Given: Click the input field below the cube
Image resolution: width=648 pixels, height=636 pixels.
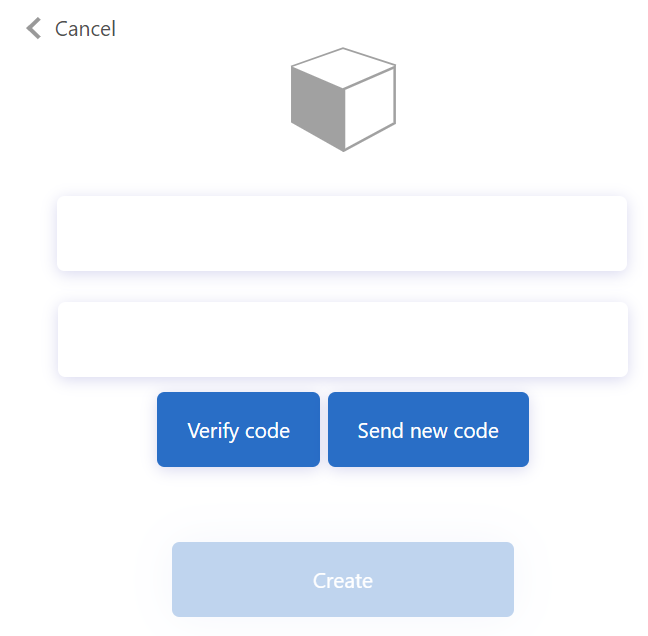Looking at the screenshot, I should click(342, 233).
